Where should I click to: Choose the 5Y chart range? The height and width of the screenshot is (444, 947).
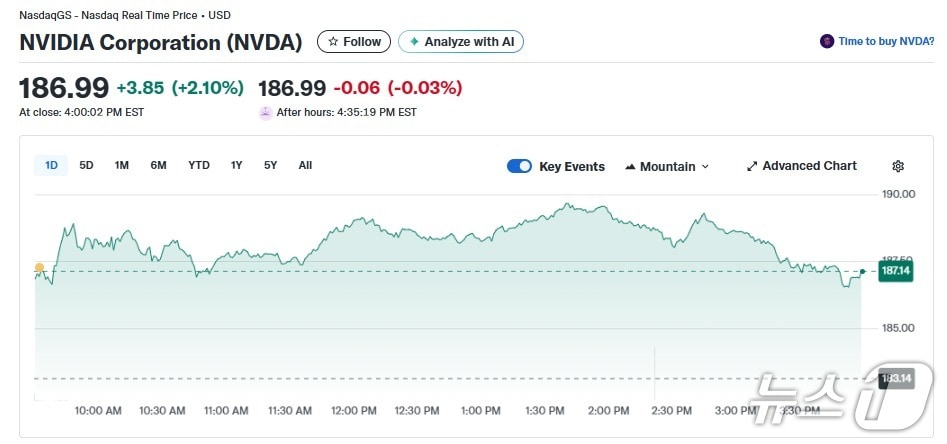[x=270, y=165]
